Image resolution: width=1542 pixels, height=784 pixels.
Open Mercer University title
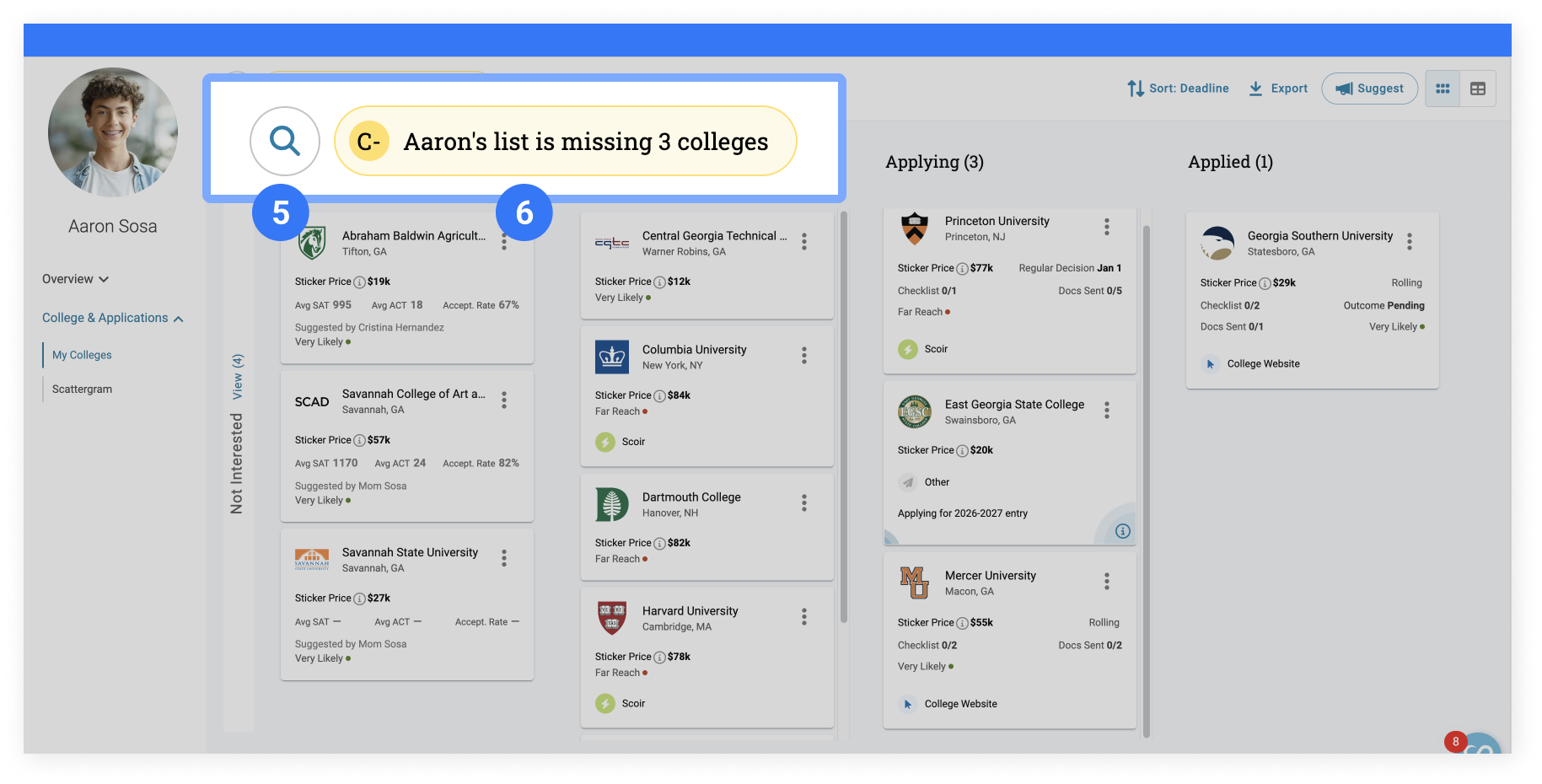(990, 576)
